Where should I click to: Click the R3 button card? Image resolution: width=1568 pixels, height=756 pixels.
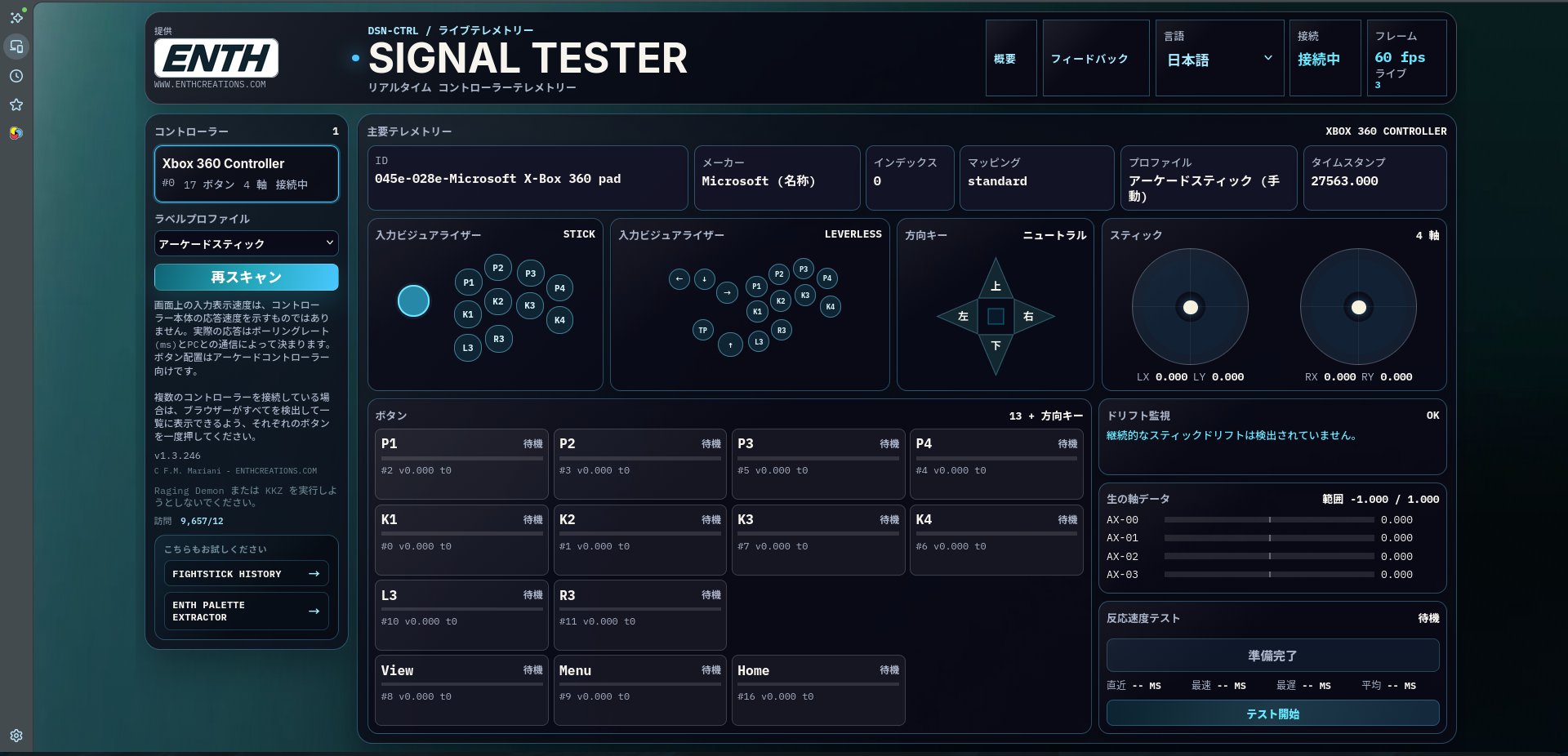pos(639,615)
